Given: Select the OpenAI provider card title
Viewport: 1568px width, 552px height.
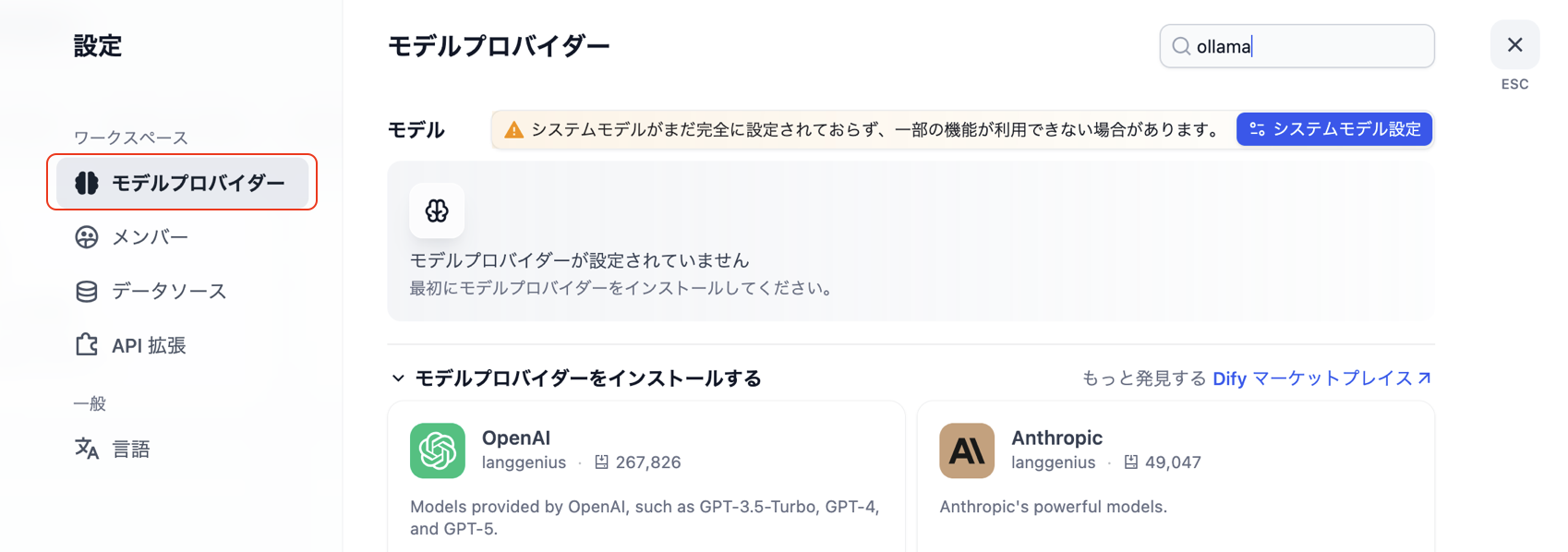Looking at the screenshot, I should tap(516, 438).
